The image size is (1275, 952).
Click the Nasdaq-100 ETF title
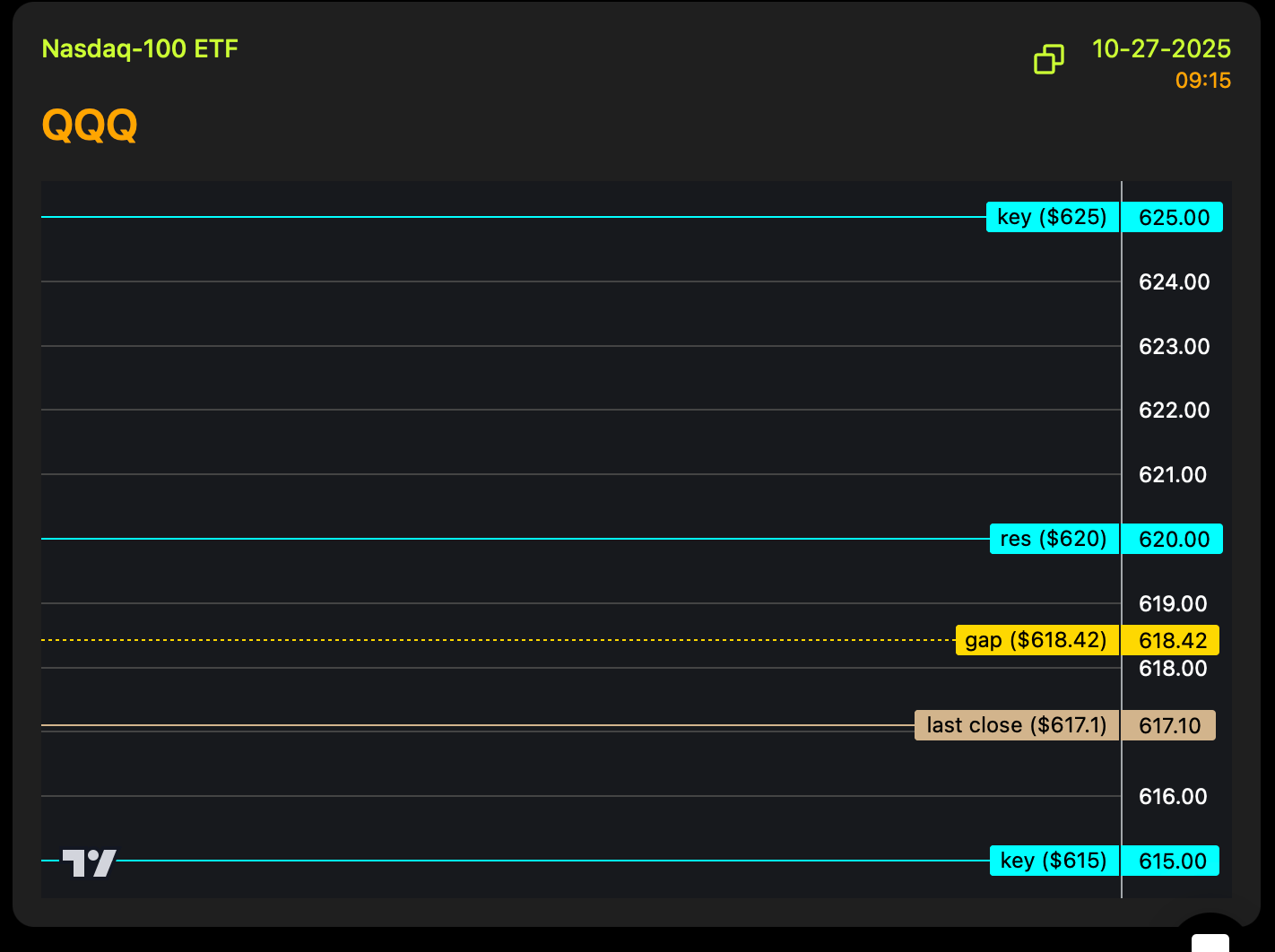click(x=140, y=48)
